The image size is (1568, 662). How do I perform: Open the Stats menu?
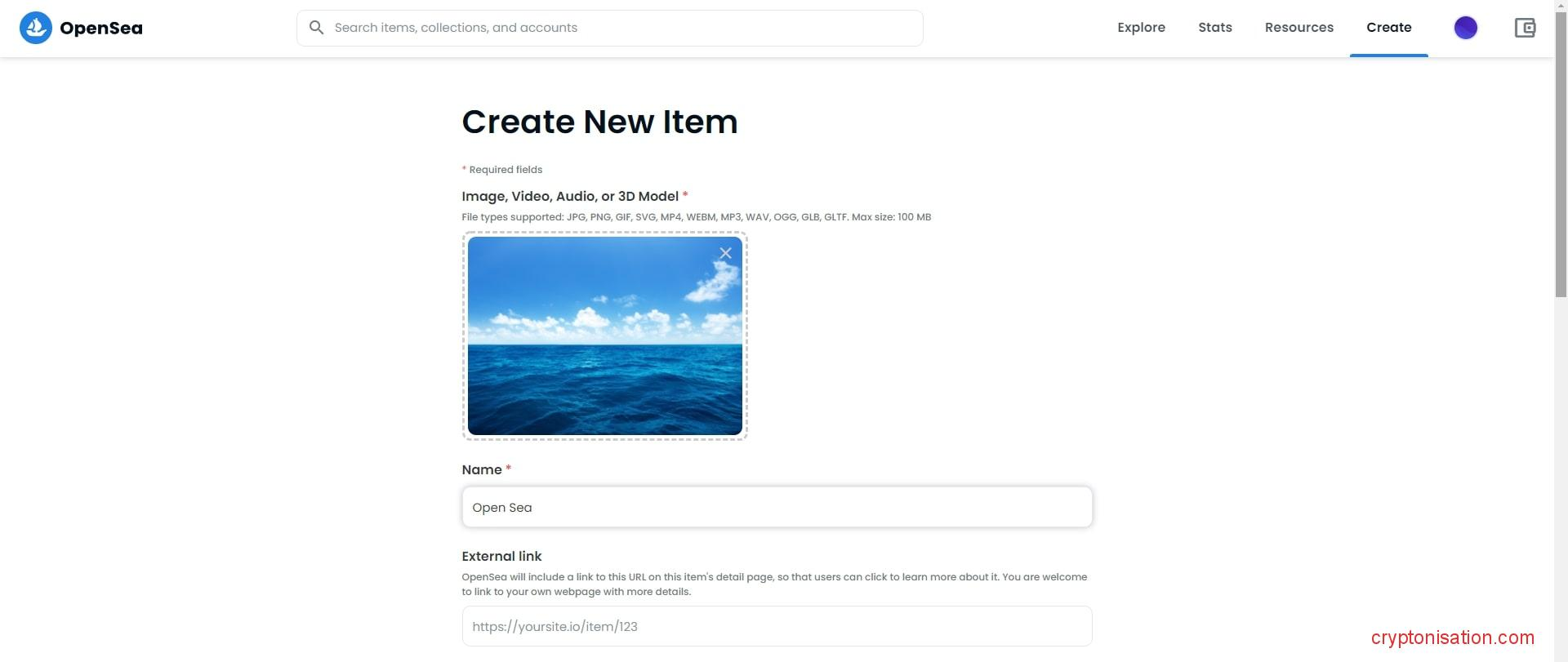pyautogui.click(x=1214, y=28)
